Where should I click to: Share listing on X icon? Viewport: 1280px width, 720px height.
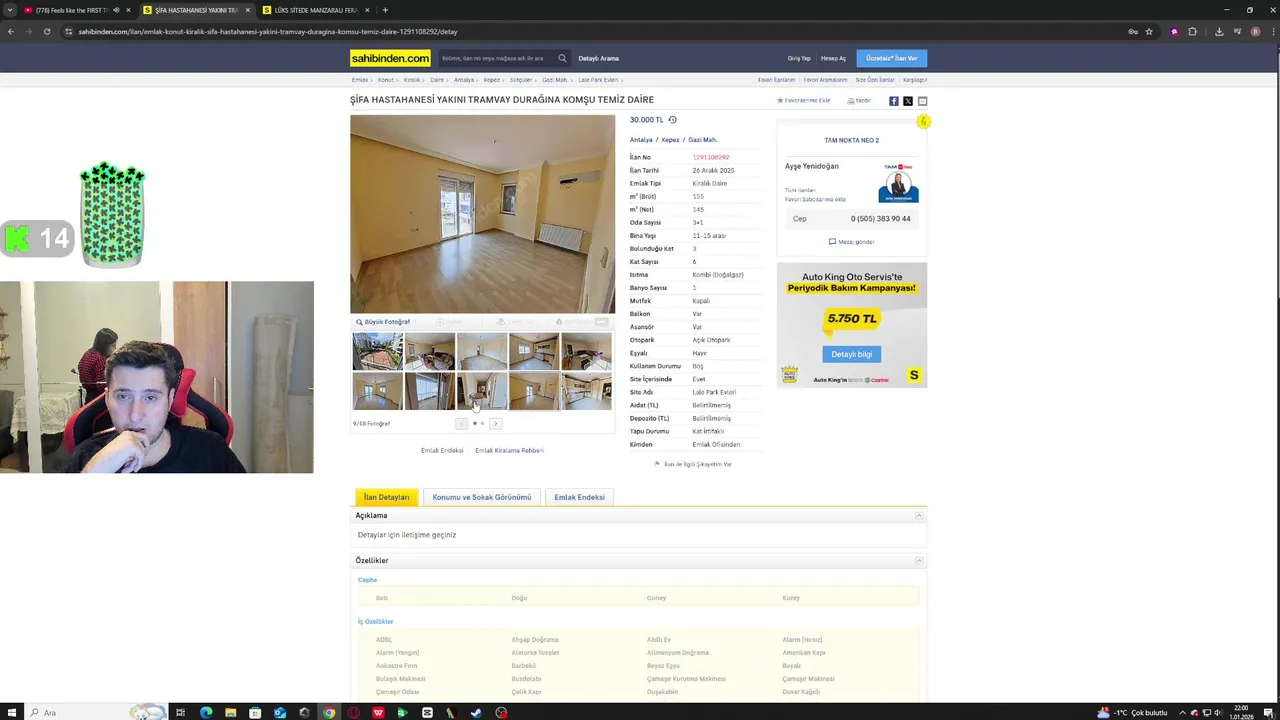pyautogui.click(x=908, y=101)
